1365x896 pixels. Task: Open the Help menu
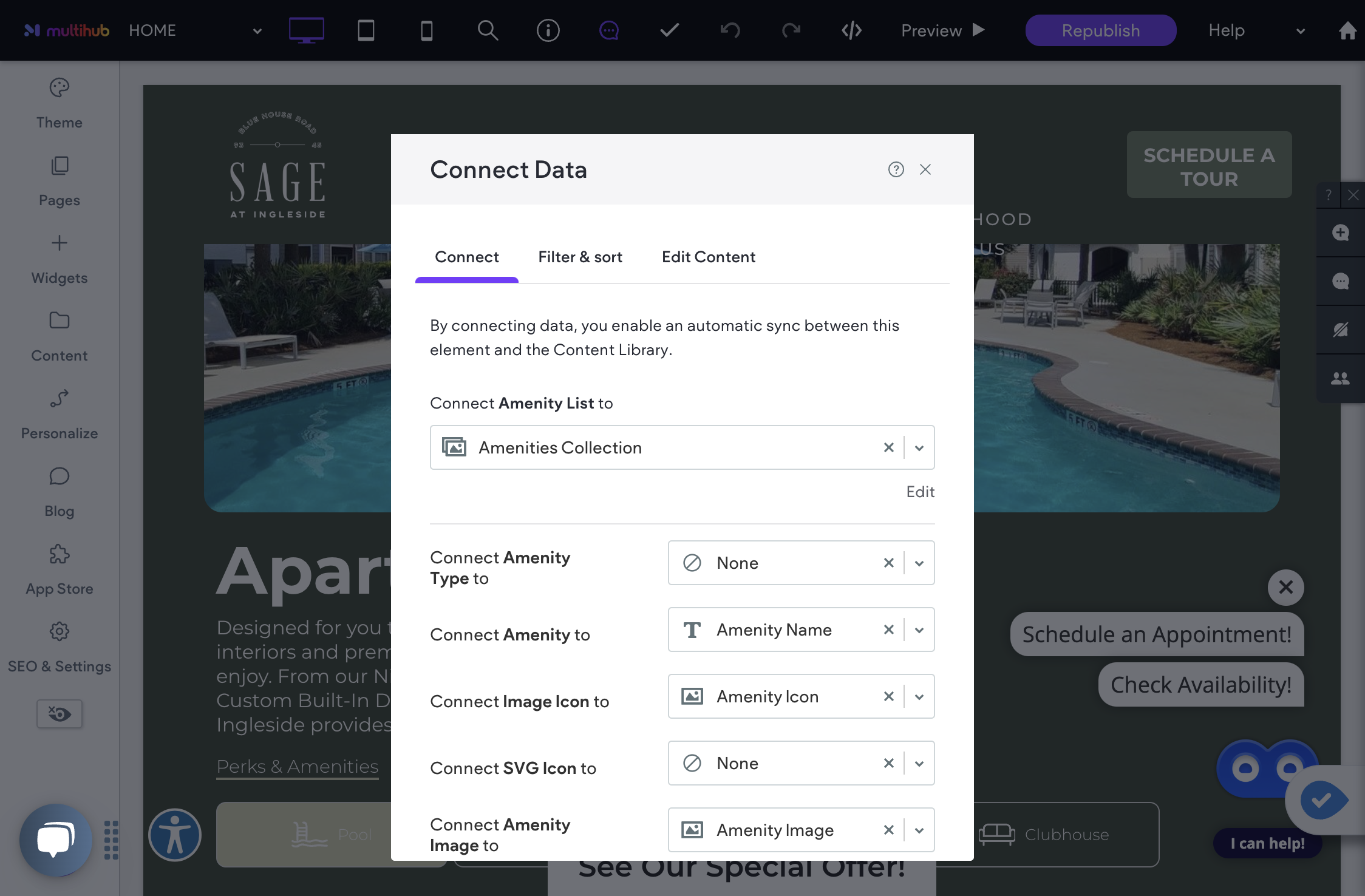coord(1256,30)
